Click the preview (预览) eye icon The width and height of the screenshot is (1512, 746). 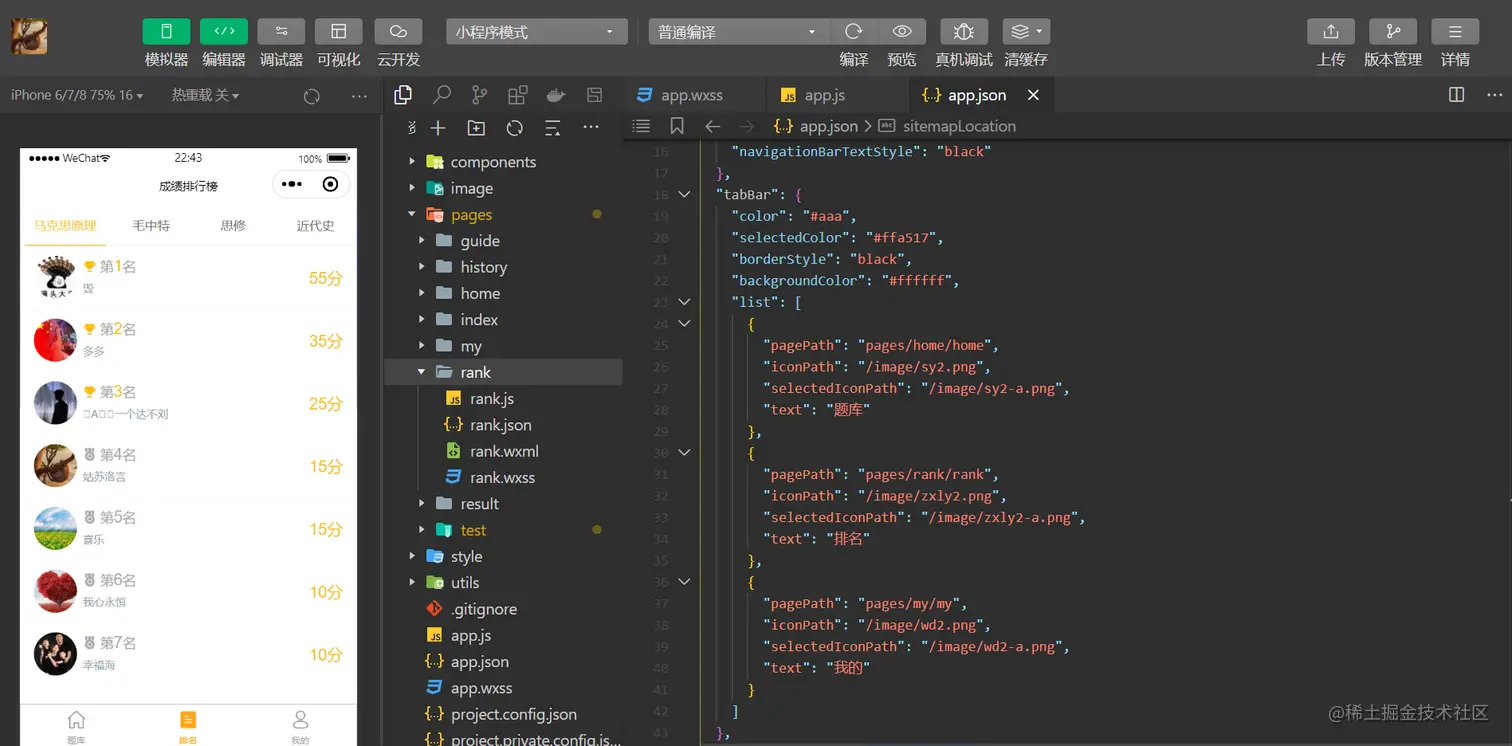click(902, 31)
